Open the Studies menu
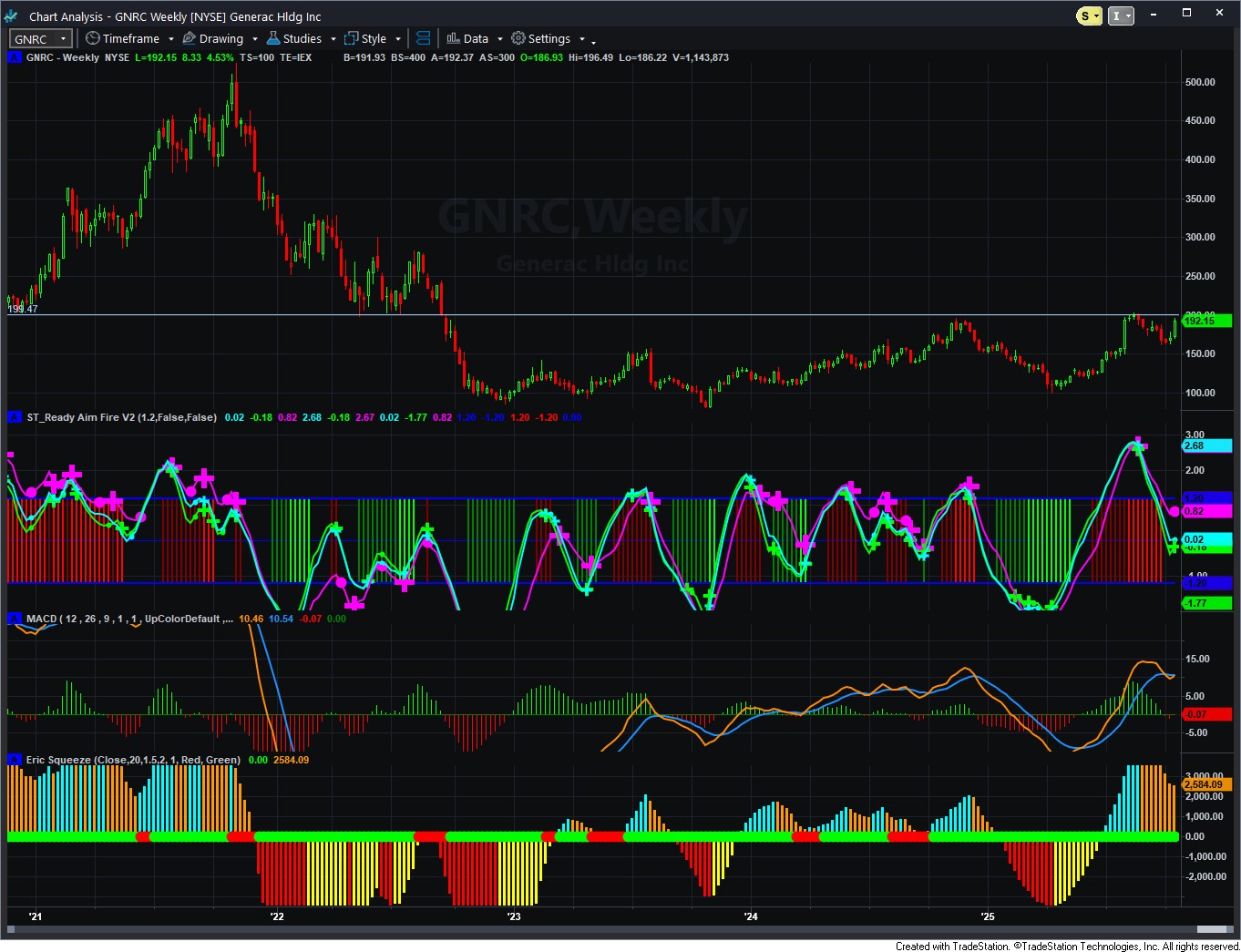Screen dimensions: 1241x952 (302, 38)
